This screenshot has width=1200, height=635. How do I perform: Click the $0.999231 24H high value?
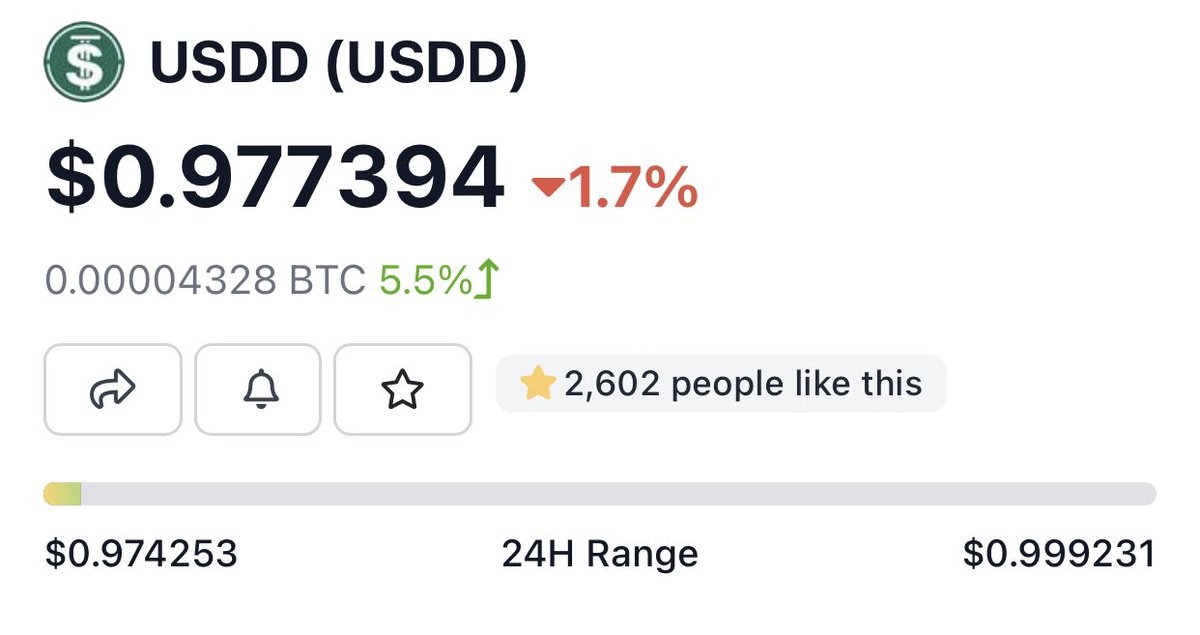point(1058,553)
